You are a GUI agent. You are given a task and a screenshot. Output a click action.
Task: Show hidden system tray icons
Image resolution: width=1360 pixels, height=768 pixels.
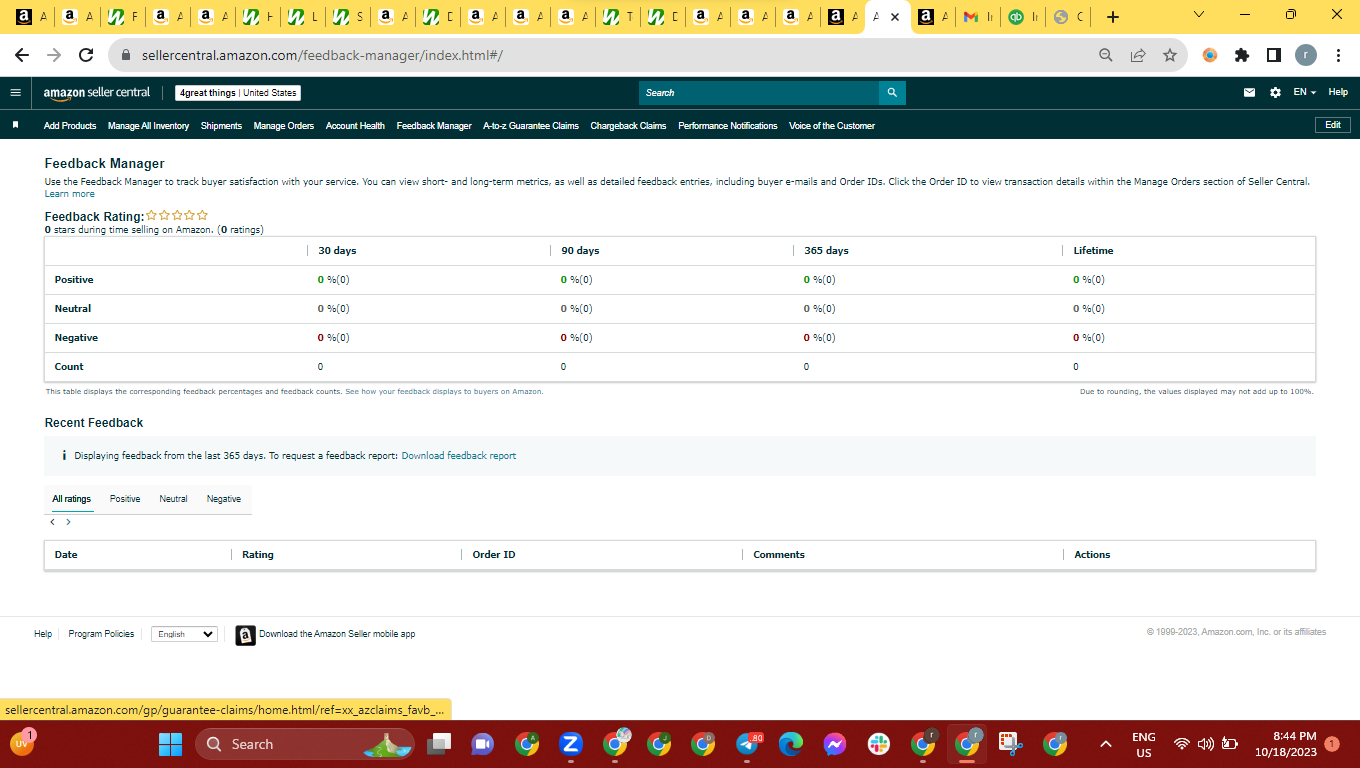1105,744
